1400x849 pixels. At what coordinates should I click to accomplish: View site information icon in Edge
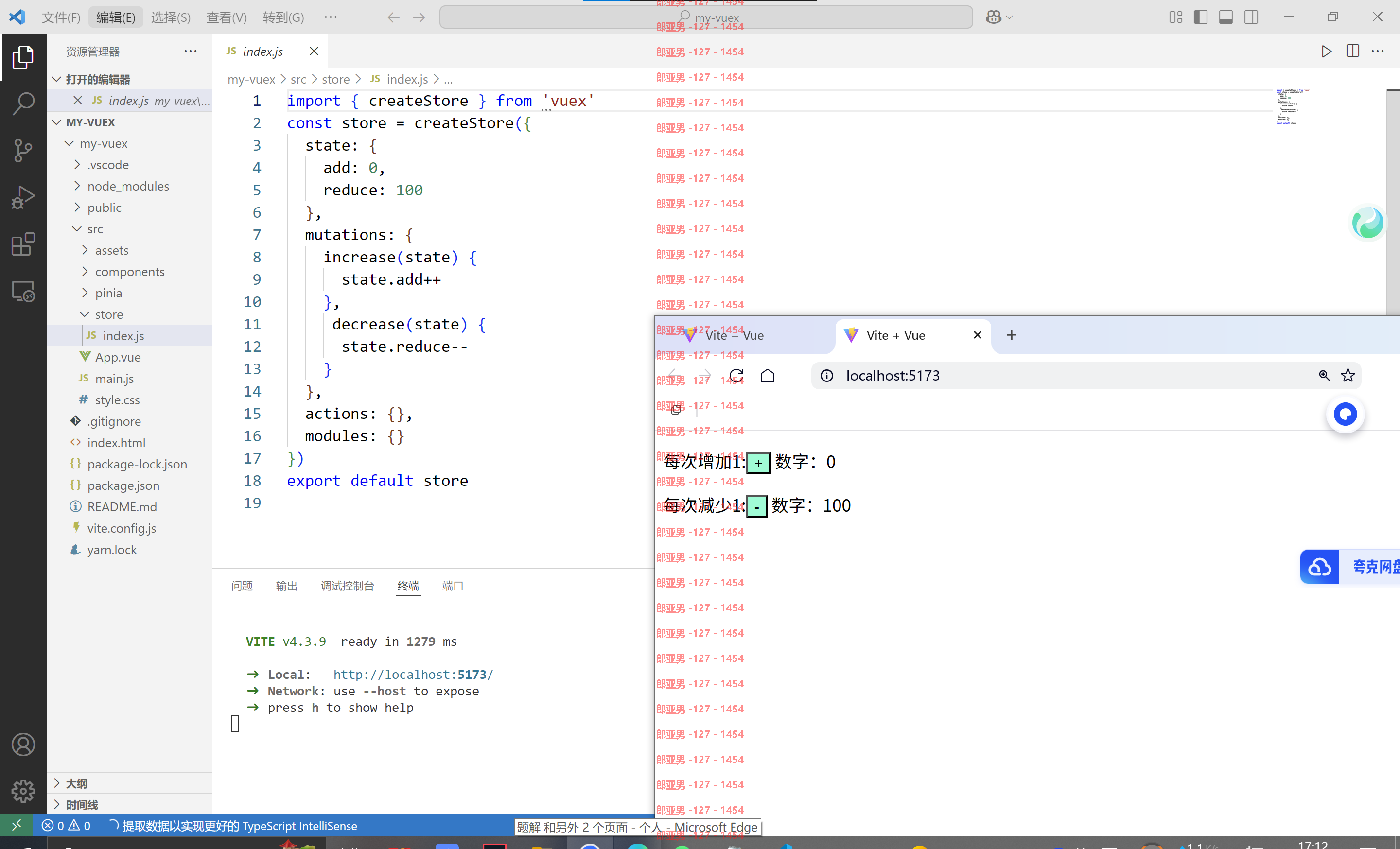click(827, 375)
